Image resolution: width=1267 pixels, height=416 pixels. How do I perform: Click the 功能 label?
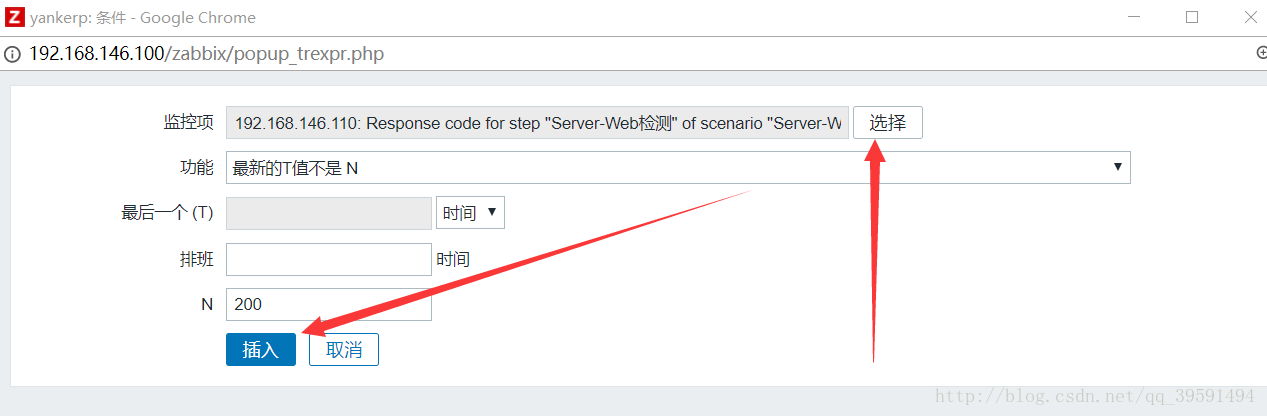coord(196,168)
